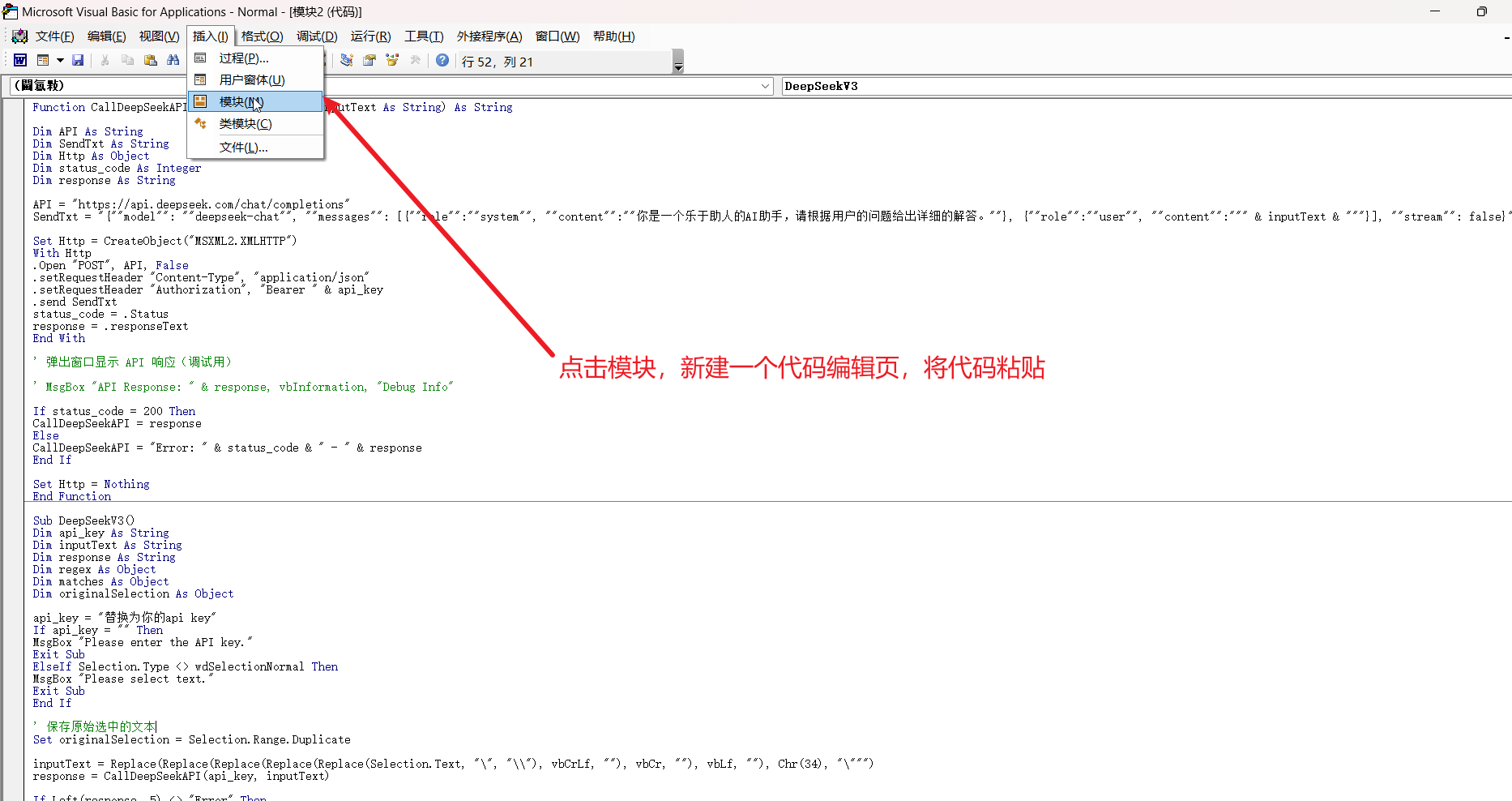The height and width of the screenshot is (801, 1512).
Task: Click the line '.send SendTxt'
Action: click(75, 302)
